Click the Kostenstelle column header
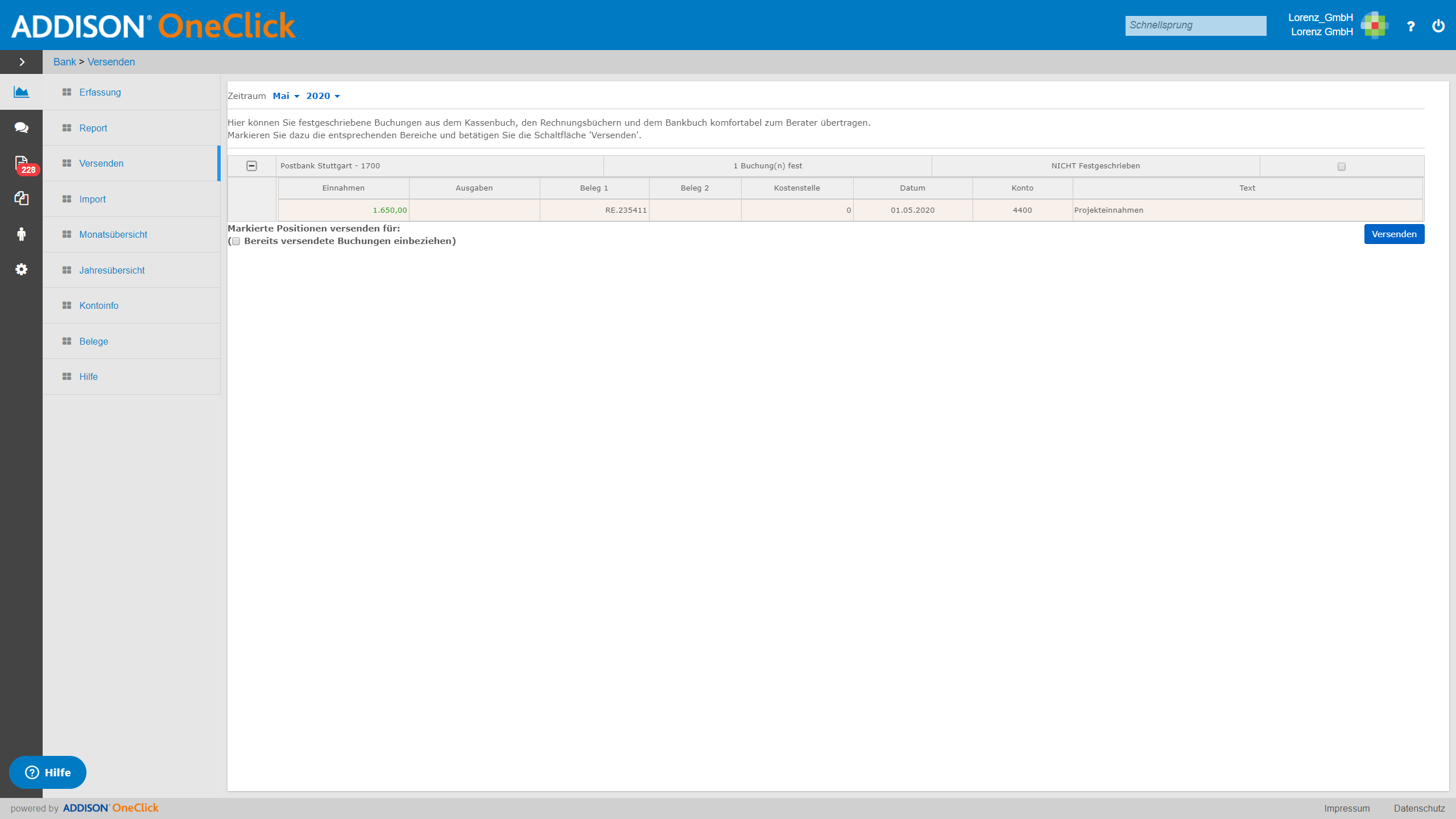 click(x=797, y=188)
